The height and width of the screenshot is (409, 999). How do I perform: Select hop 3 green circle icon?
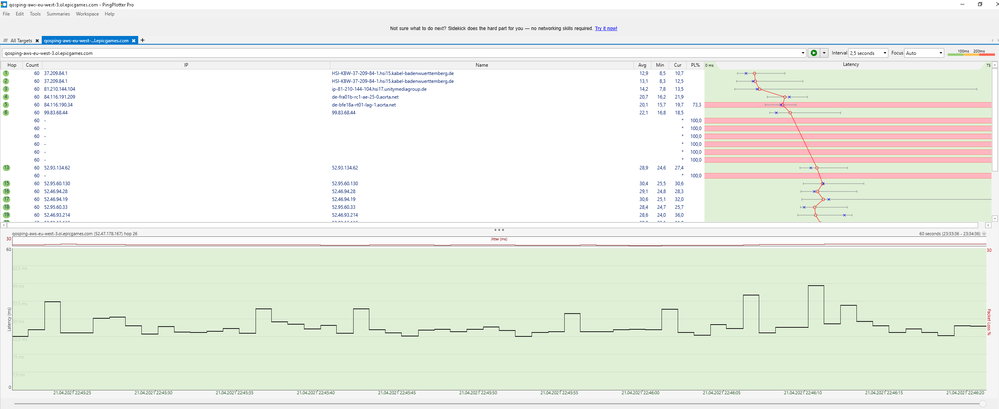coord(6,89)
